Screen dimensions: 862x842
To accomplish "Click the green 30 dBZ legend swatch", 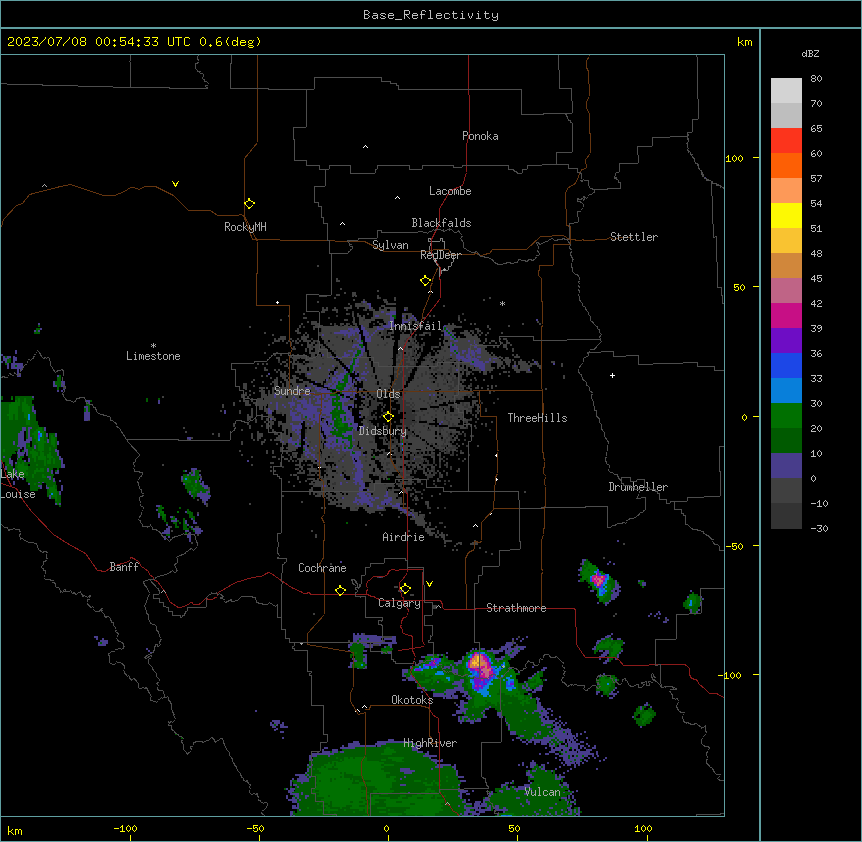I will 786,416.
